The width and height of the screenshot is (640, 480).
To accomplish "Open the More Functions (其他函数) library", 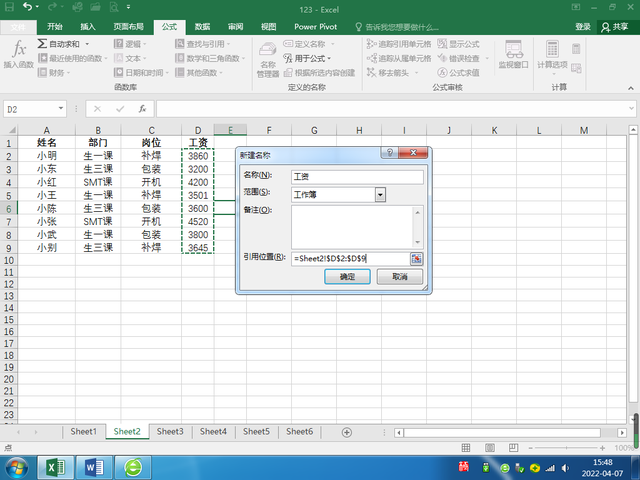I will [199, 73].
